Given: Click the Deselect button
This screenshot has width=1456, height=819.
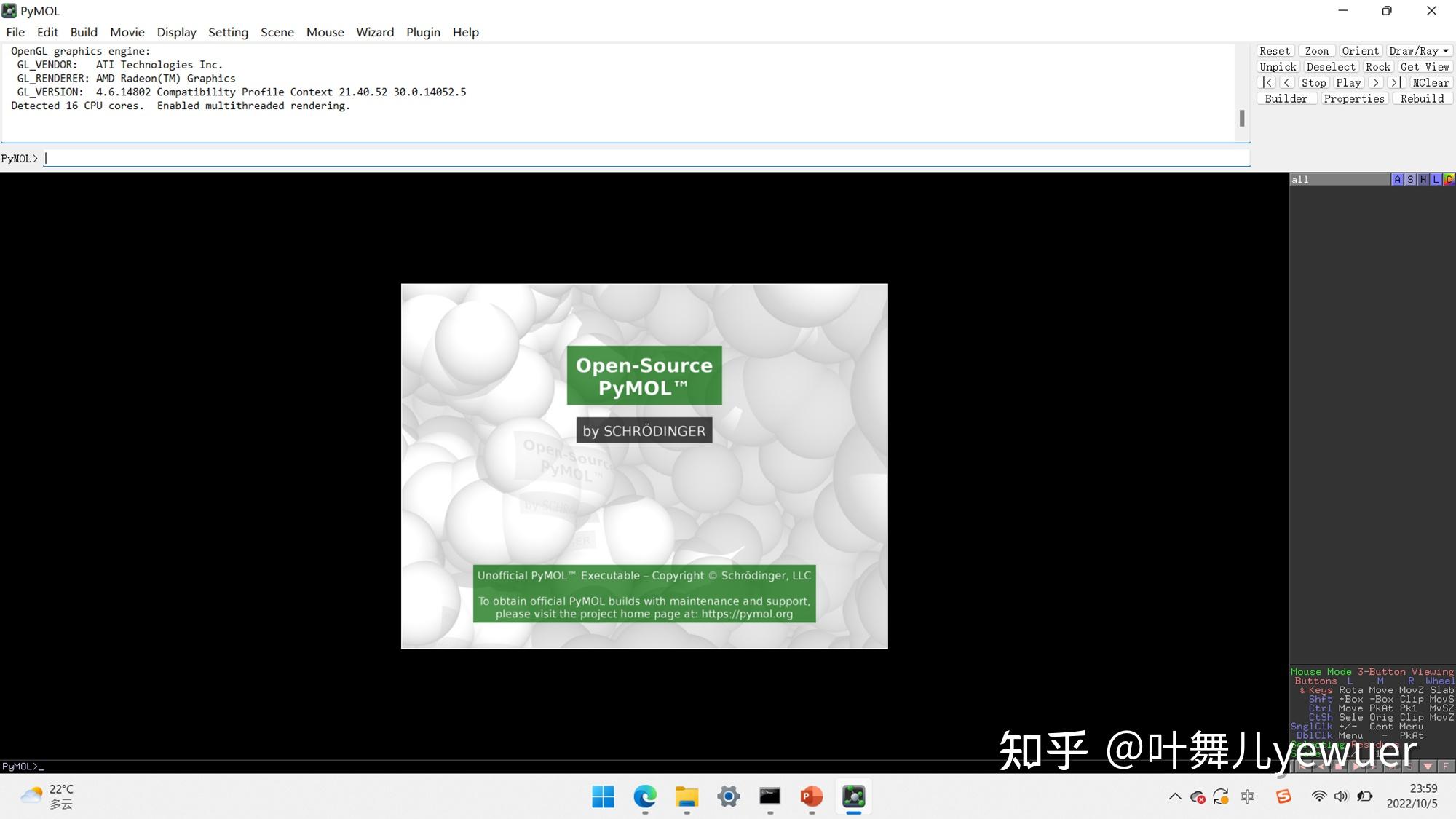Looking at the screenshot, I should click(1331, 67).
